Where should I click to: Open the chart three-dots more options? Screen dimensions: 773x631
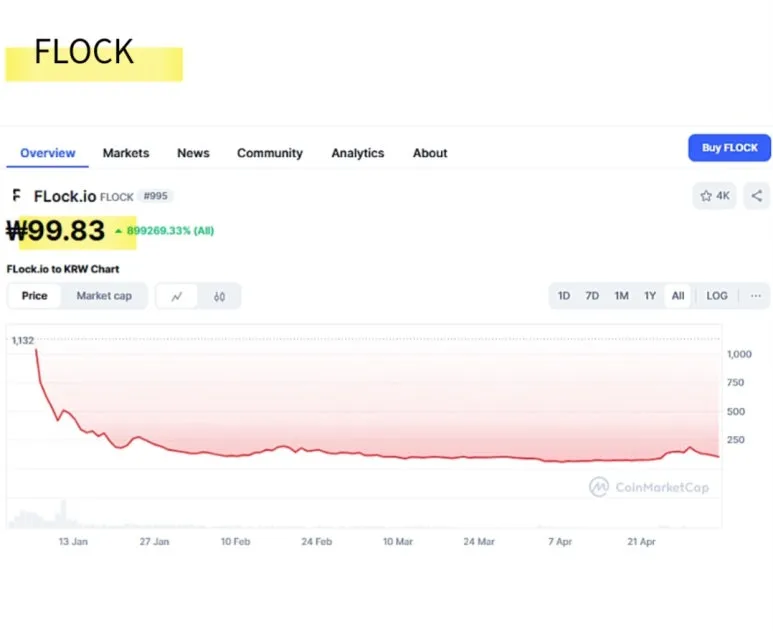tap(755, 296)
